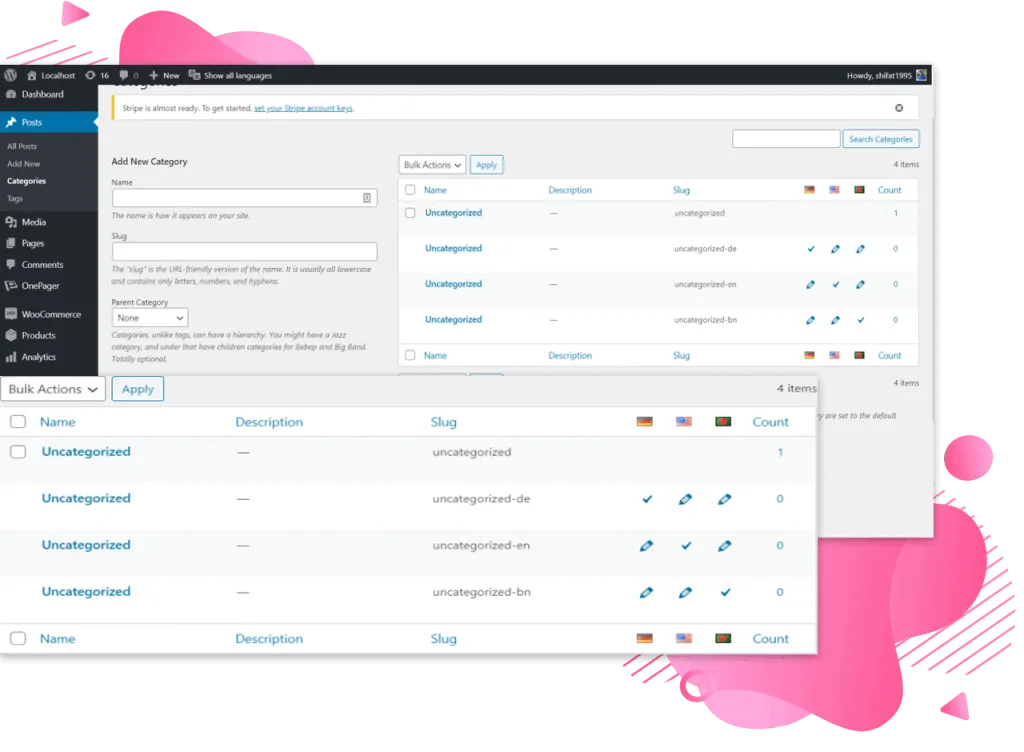Edit Bengali translation in zoomed uncategorized-de row
This screenshot has width=1024, height=752.
724,499
